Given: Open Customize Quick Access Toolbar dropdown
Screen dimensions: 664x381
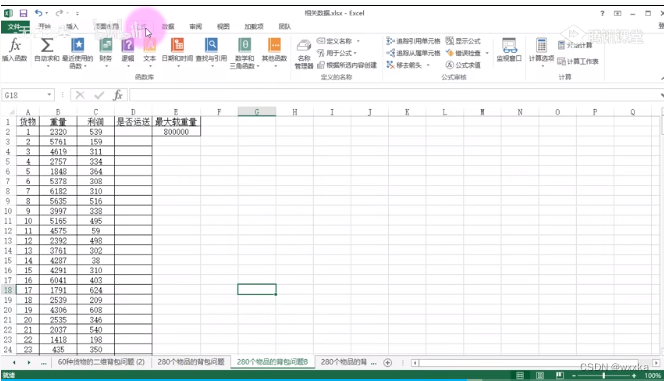Looking at the screenshot, I should [x=77, y=14].
